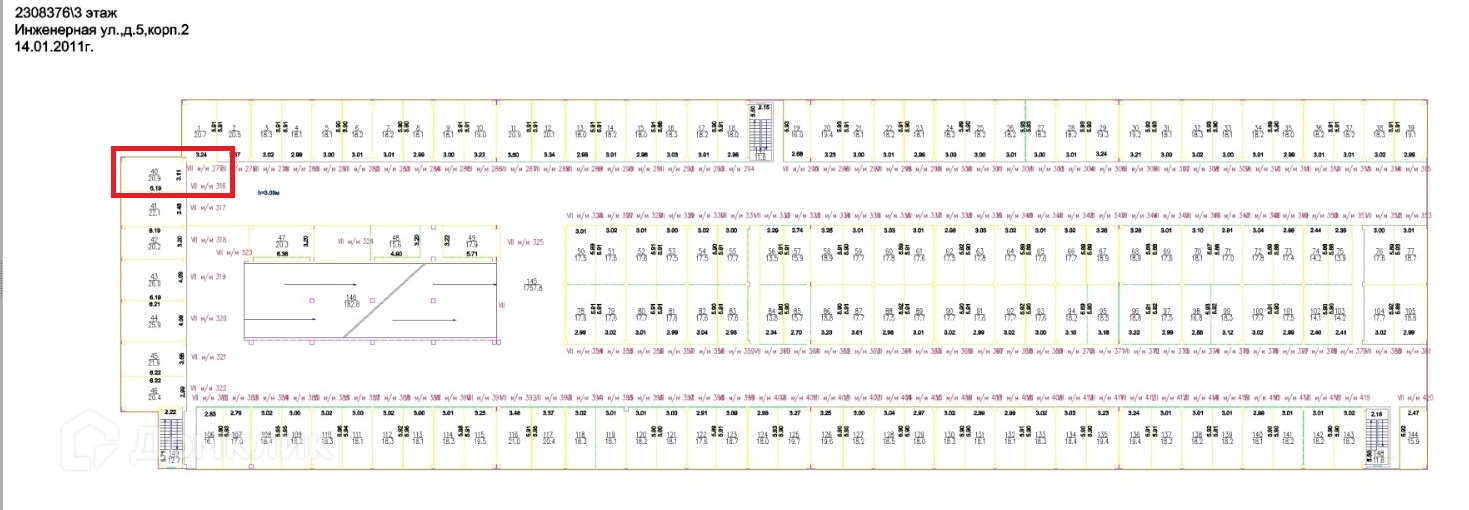The width and height of the screenshot is (1469, 510).
Task: Click the label "VII м/м 318"
Action: [208, 240]
